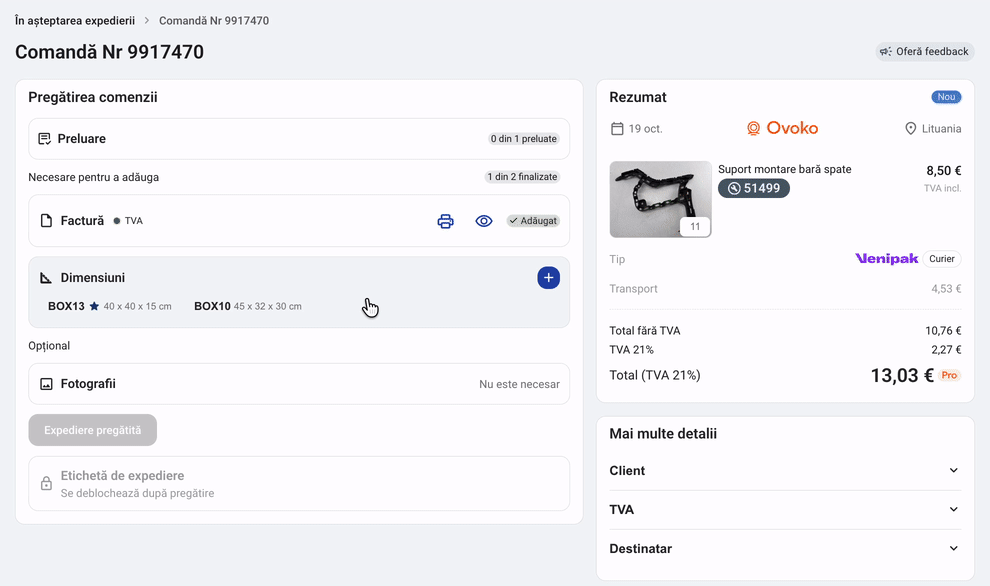Image resolution: width=990 pixels, height=586 pixels.
Task: Click the Factură document icon
Action: (46, 221)
